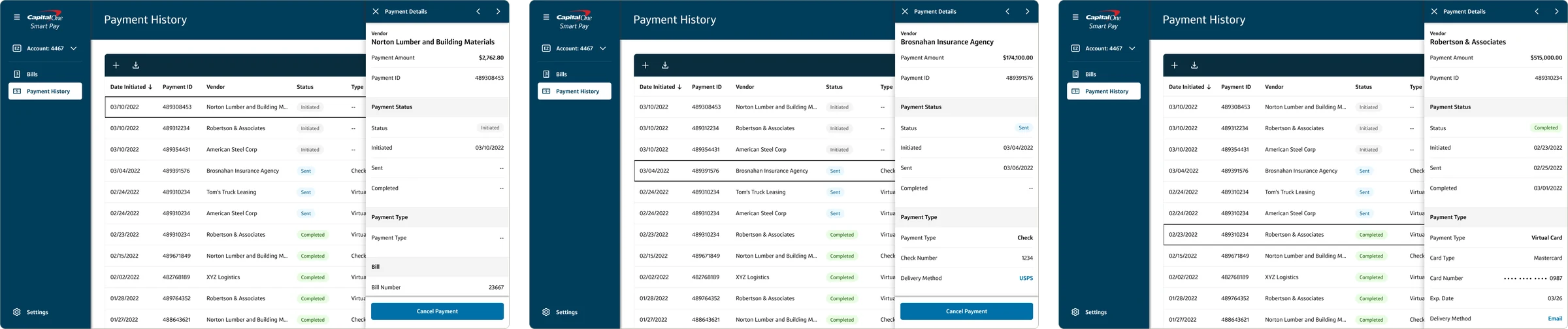The height and width of the screenshot is (329, 1568).
Task: Select highlighted 489308453 Norton Lumber row in Norton screen
Action: (235, 107)
